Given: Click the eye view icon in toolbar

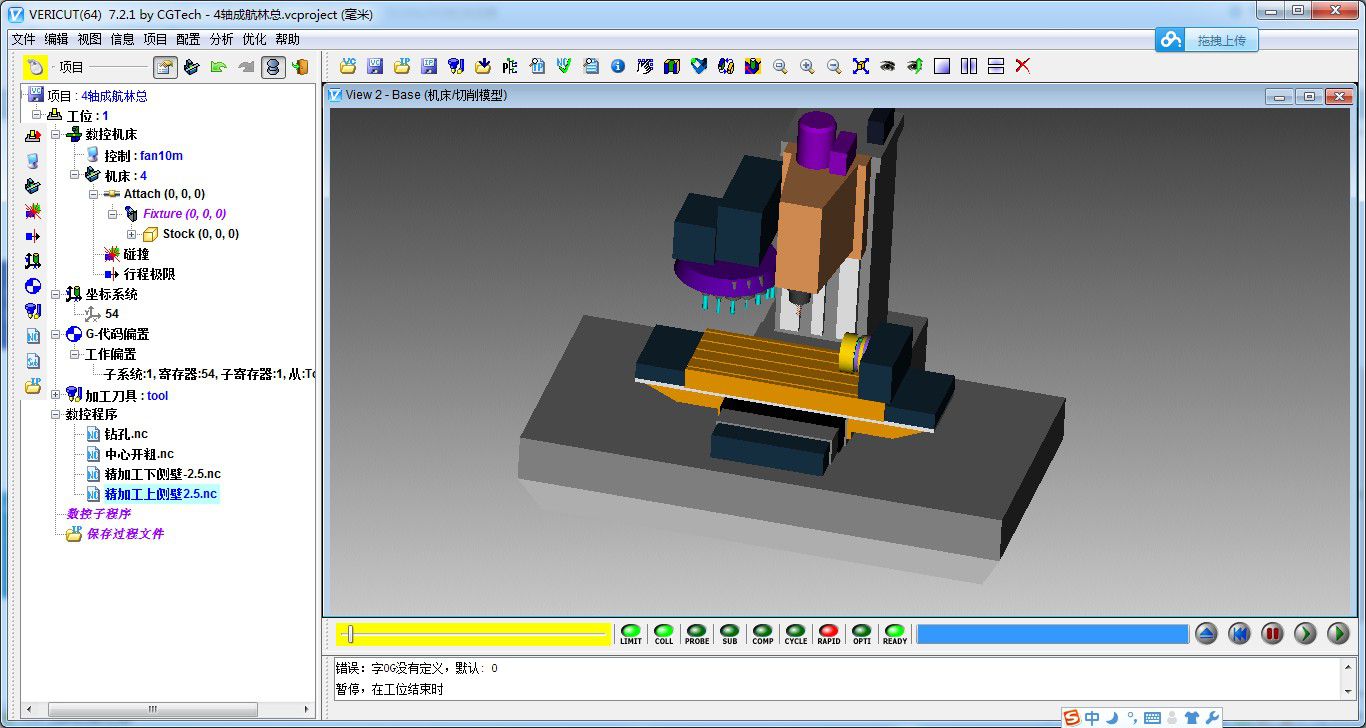Looking at the screenshot, I should (888, 66).
